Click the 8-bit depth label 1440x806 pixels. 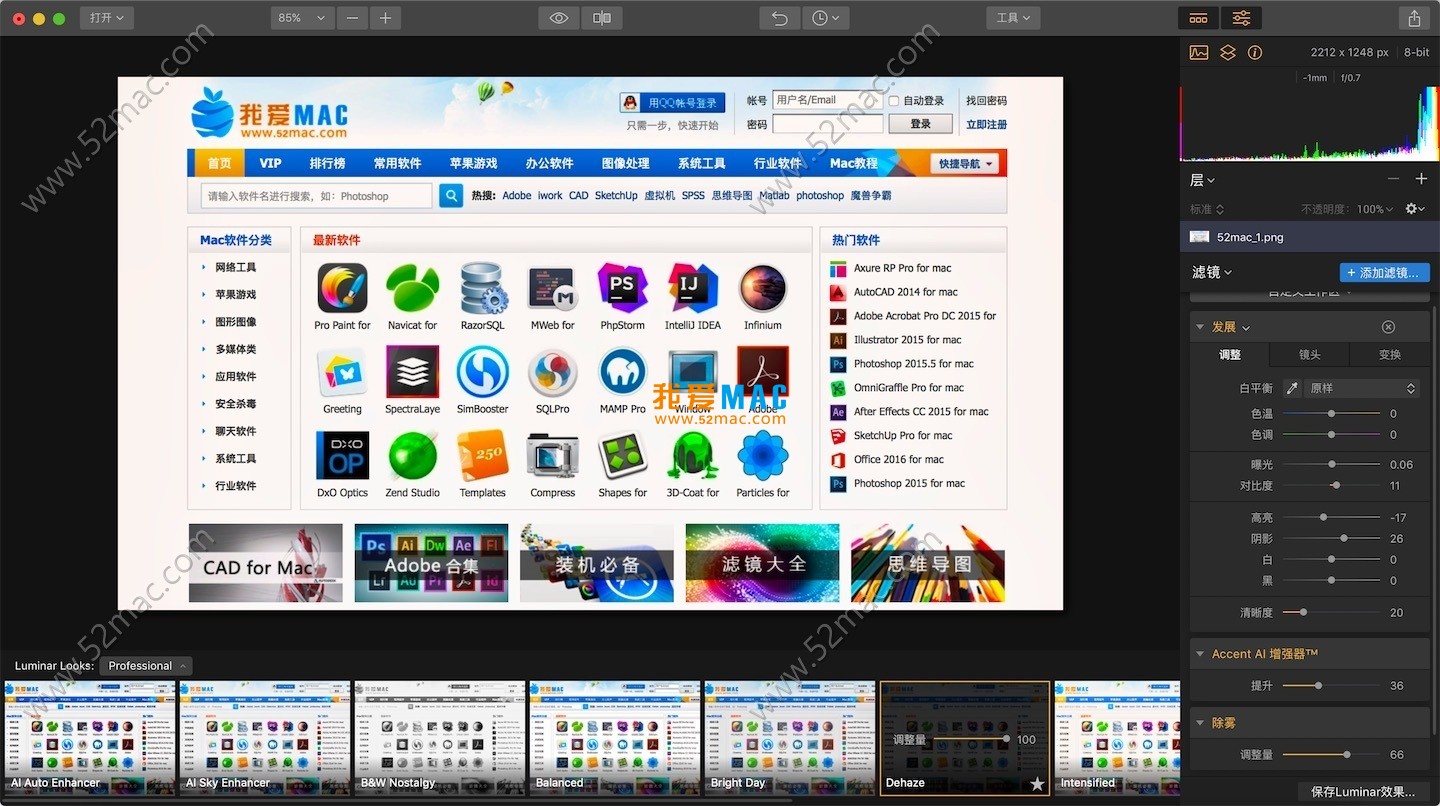(1416, 52)
